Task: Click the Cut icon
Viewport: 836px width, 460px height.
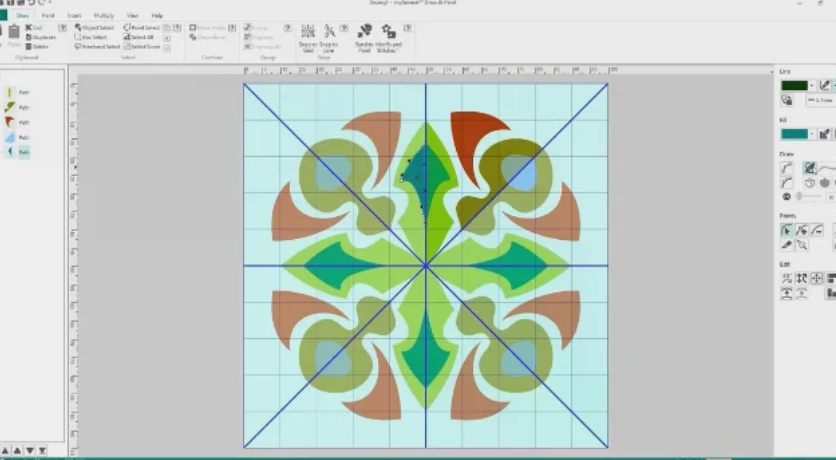Action: pyautogui.click(x=34, y=28)
